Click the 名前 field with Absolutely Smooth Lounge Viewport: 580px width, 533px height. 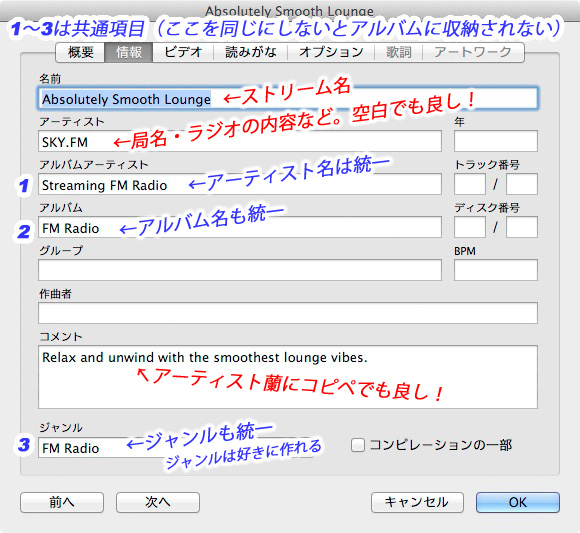288,98
